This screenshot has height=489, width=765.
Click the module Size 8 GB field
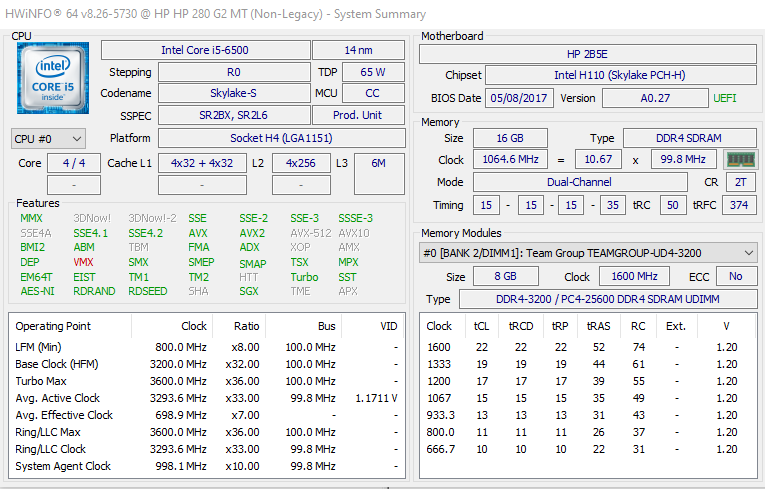(x=506, y=276)
